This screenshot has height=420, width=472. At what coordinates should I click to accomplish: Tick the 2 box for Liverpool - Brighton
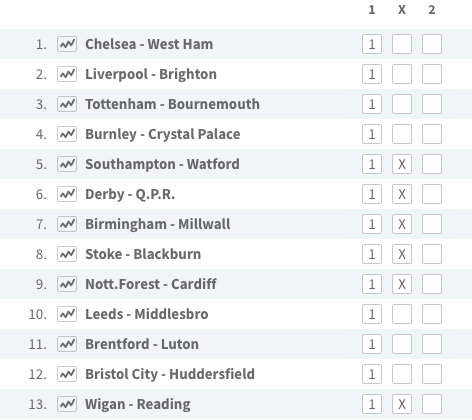point(432,74)
